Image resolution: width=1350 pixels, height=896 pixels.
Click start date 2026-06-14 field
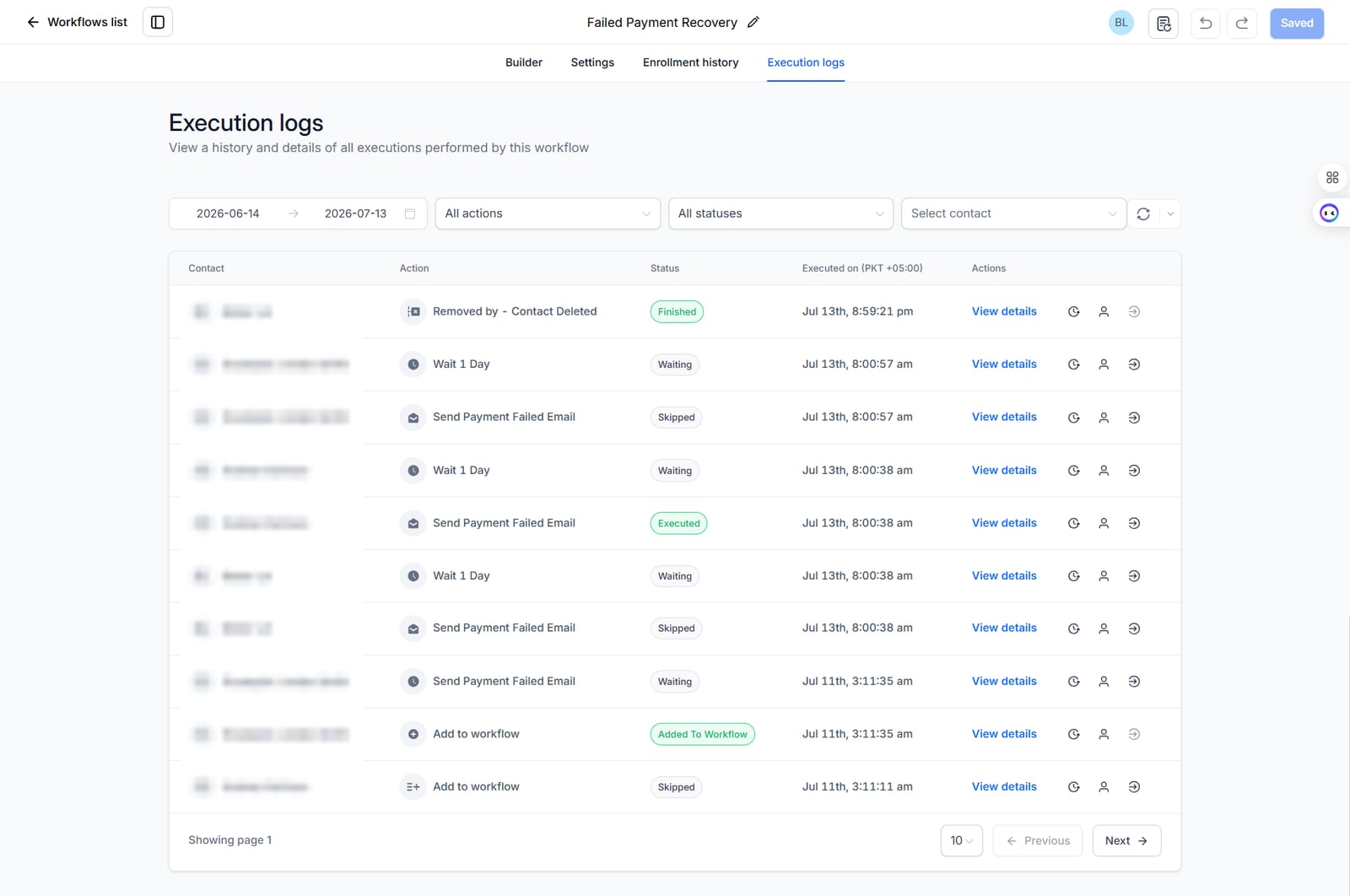228,213
